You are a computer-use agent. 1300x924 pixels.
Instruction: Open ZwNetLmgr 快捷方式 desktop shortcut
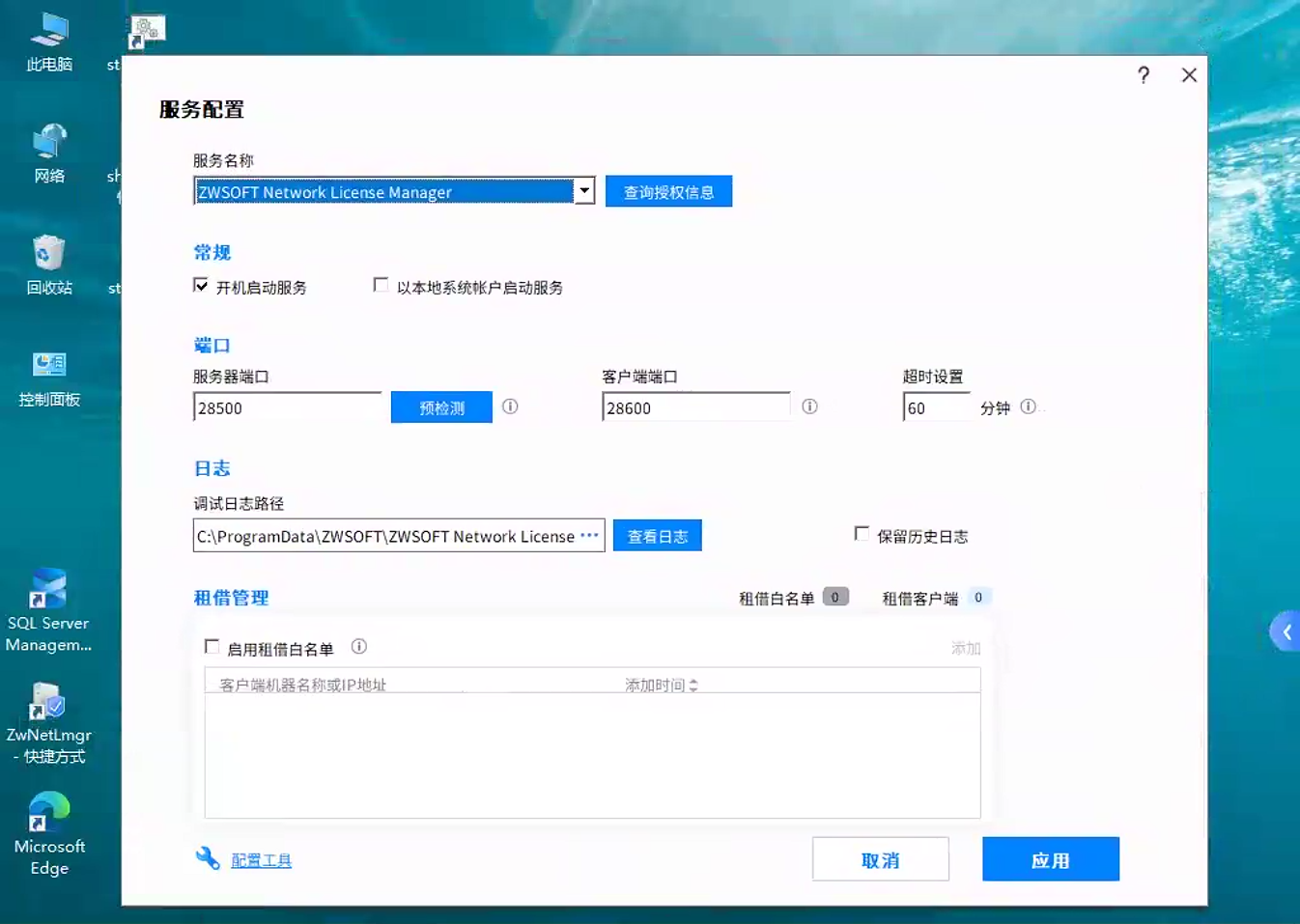[48, 723]
